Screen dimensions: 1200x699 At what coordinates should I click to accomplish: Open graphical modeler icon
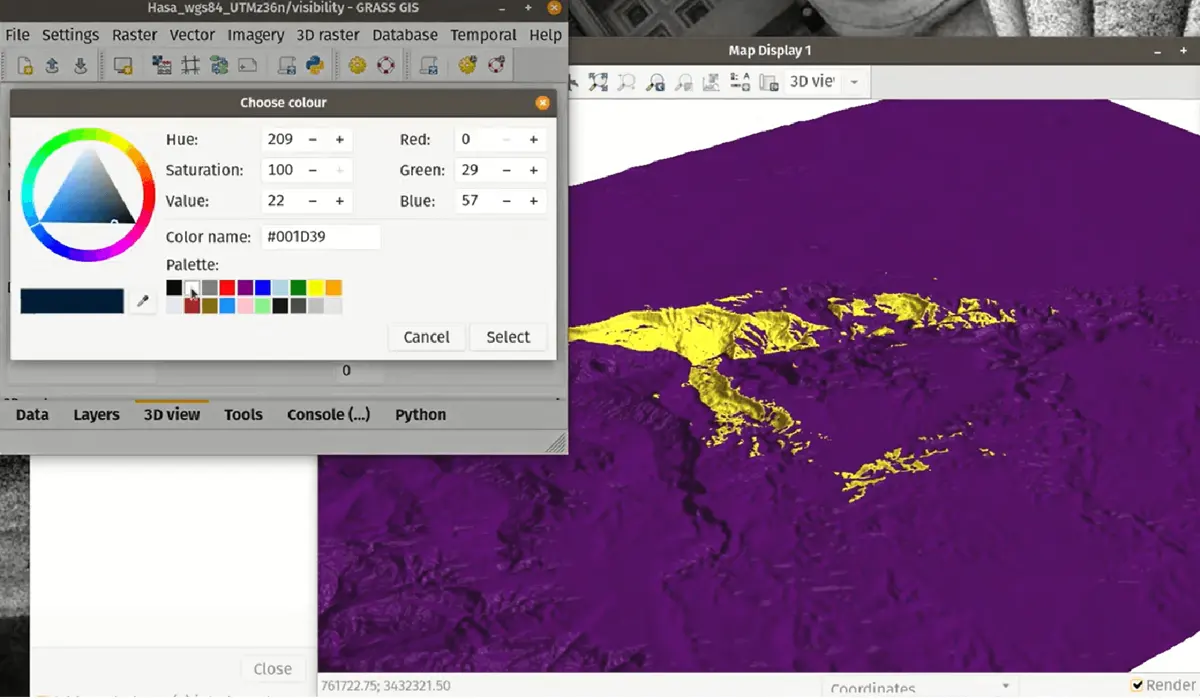coord(219,66)
